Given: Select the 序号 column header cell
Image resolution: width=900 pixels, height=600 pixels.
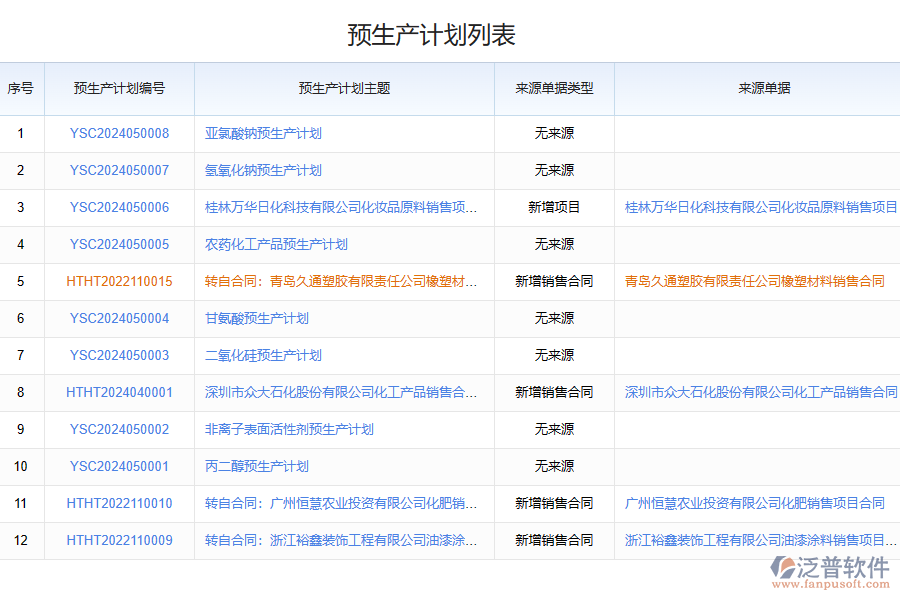Looking at the screenshot, I should pos(21,89).
